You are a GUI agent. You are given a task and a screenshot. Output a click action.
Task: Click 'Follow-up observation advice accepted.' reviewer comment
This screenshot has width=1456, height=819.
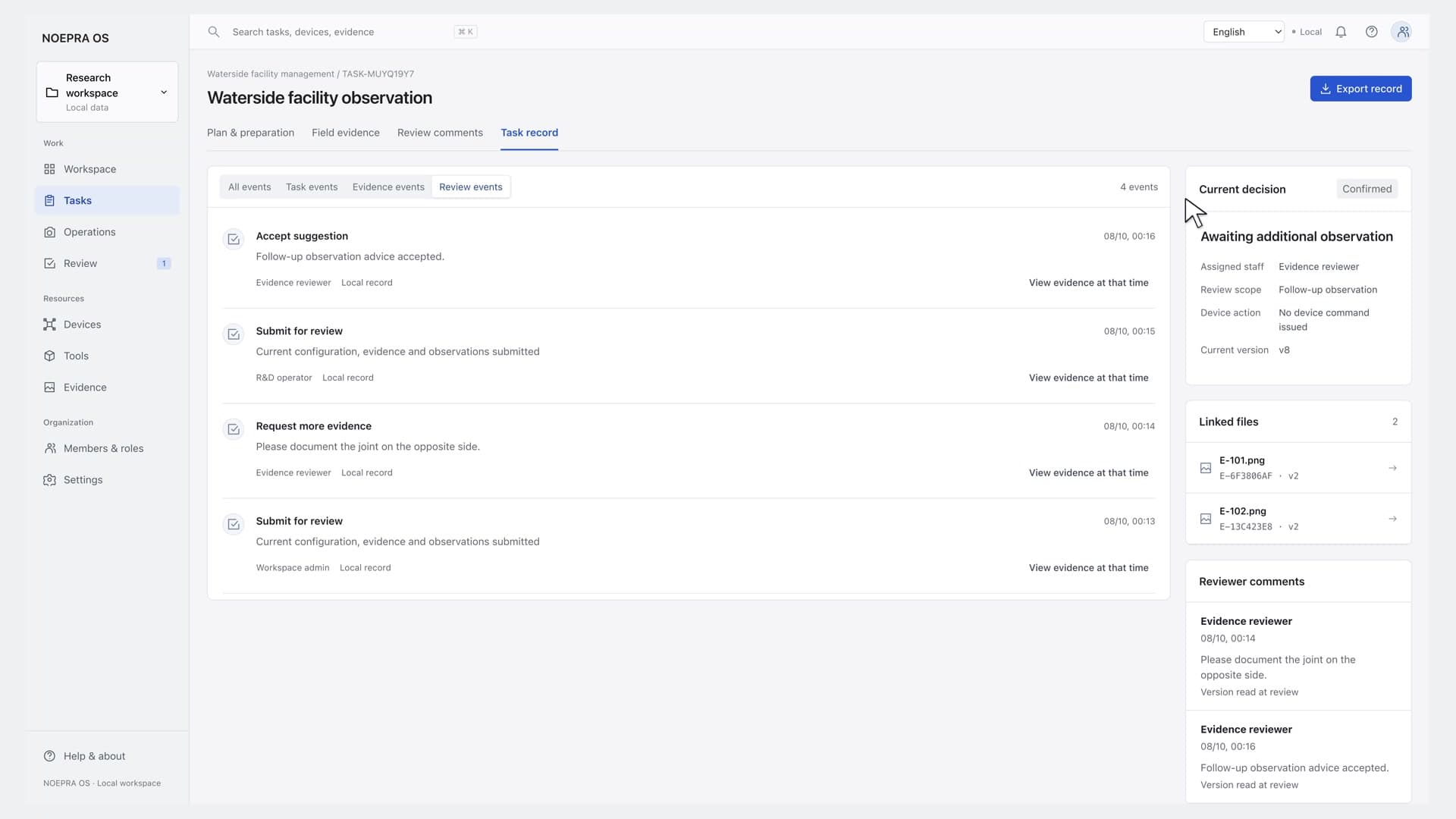[x=1294, y=768]
